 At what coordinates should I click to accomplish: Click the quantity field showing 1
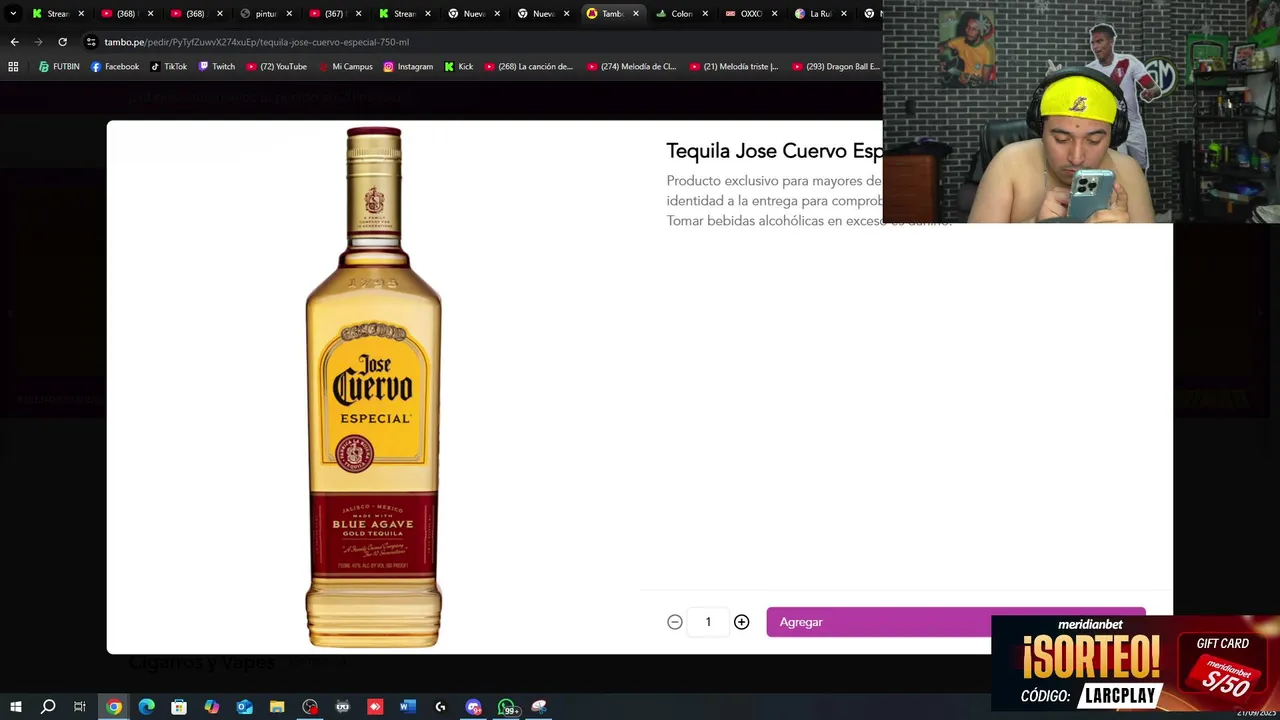(708, 622)
